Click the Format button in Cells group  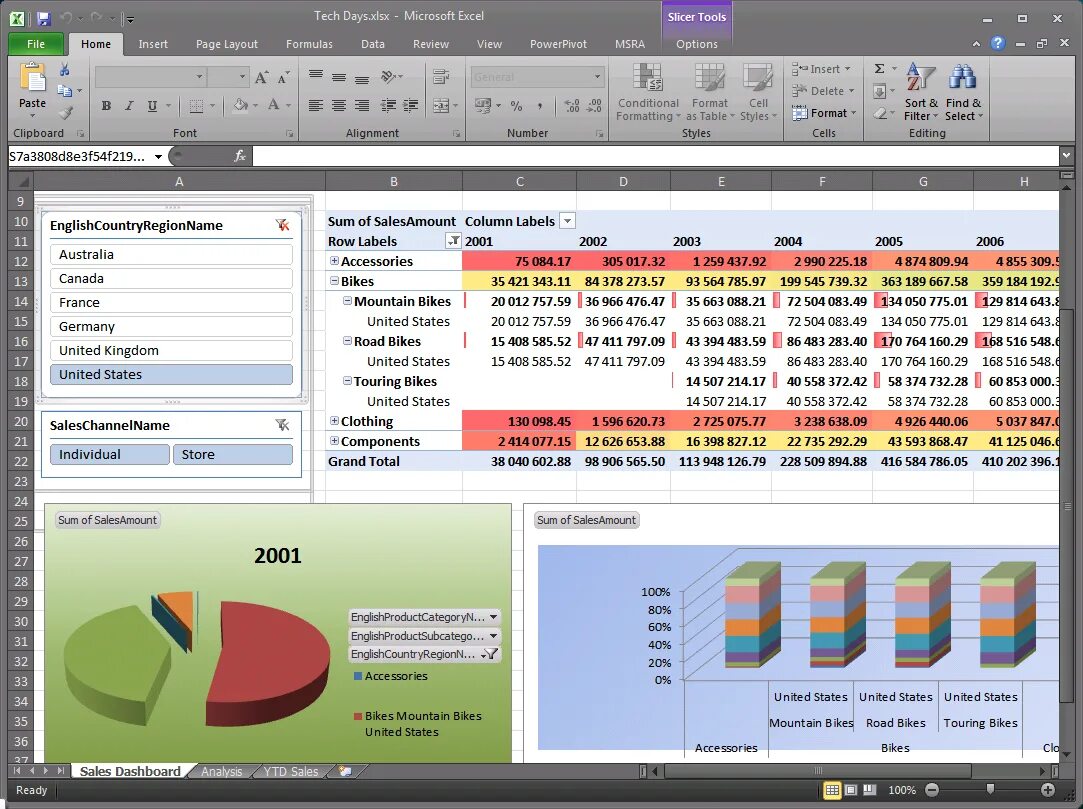pos(825,113)
